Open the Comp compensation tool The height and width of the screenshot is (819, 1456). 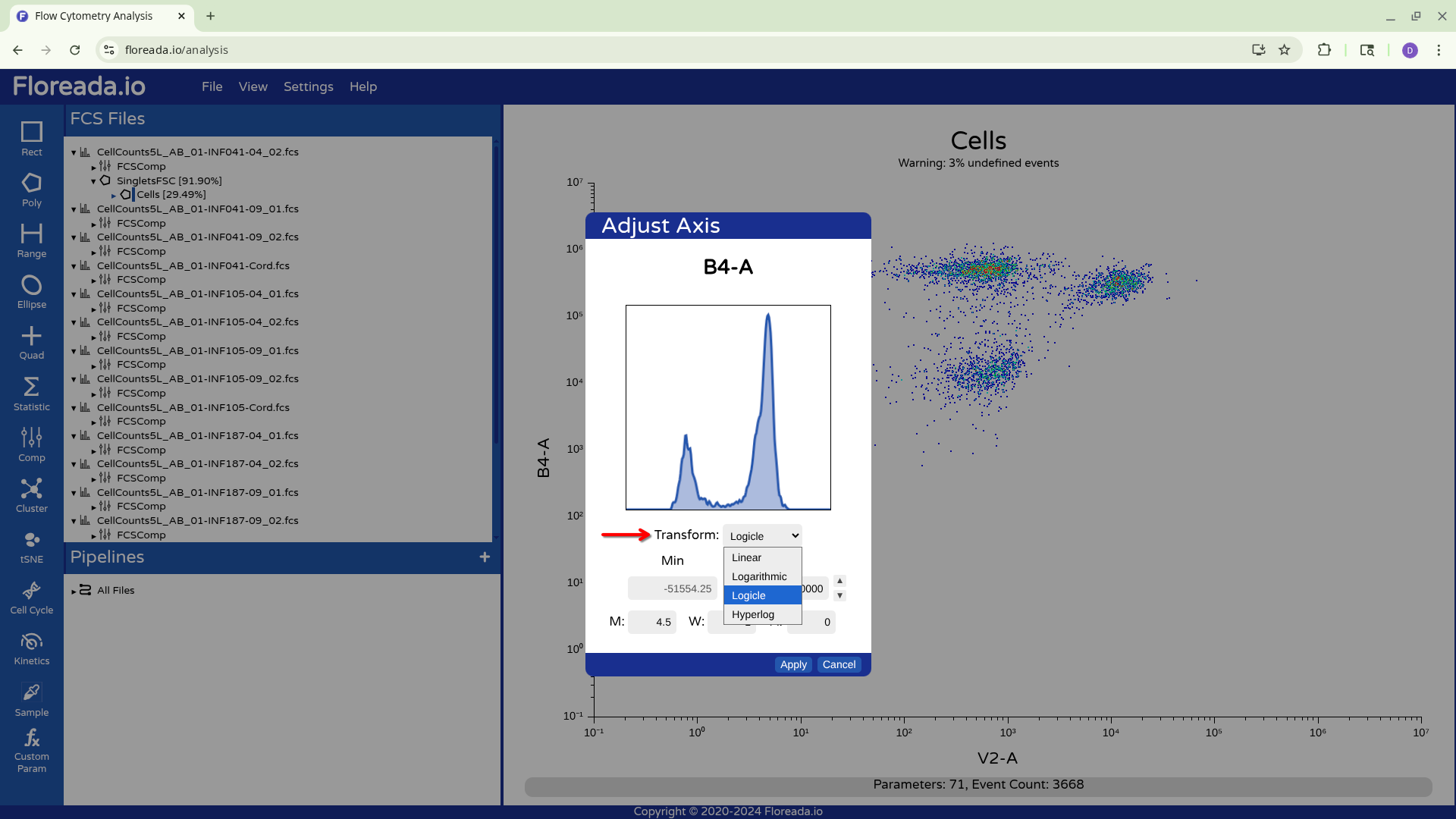click(x=31, y=444)
